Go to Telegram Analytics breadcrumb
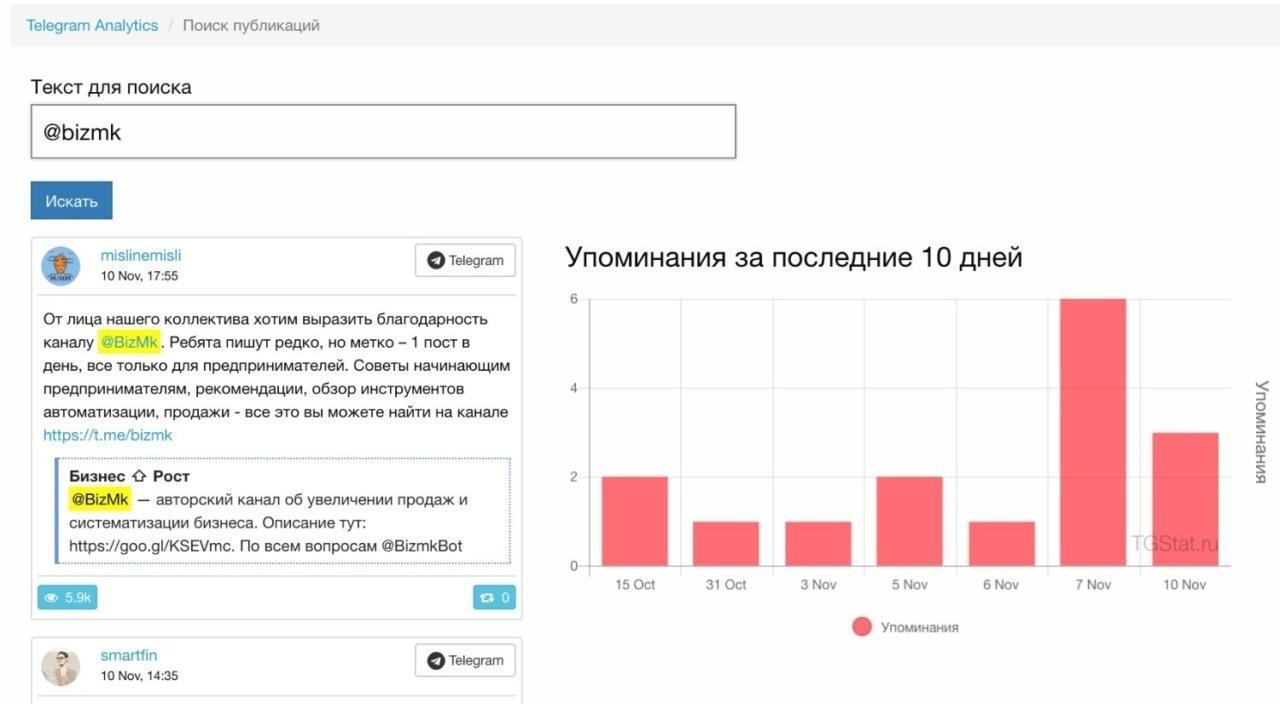The width and height of the screenshot is (1280, 704). (92, 25)
